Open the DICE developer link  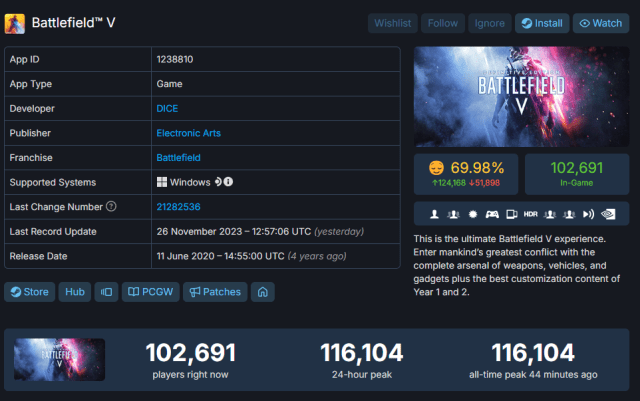click(167, 108)
